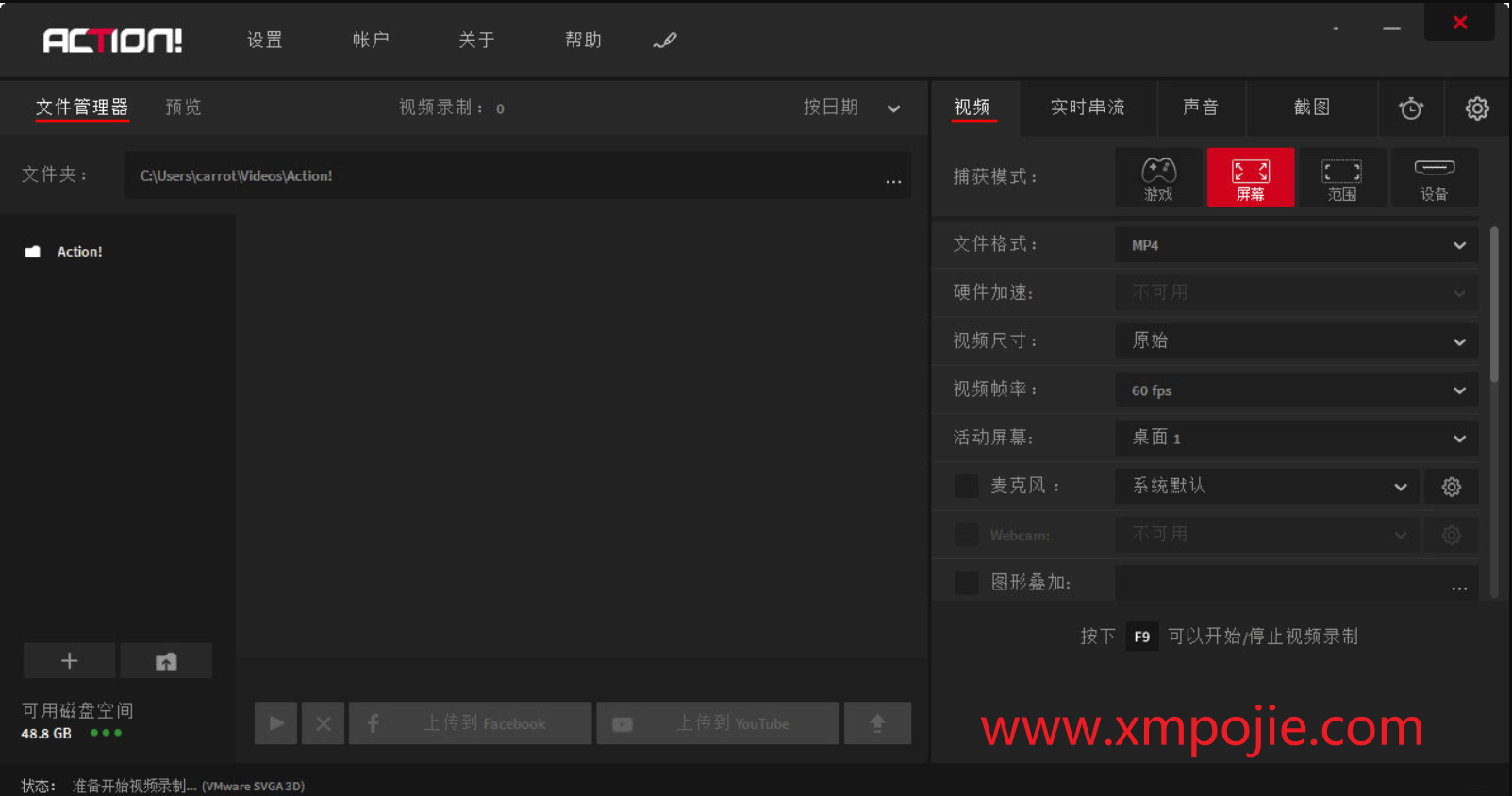Screen dimensions: 1512x796
Task: Click the green disk space dots
Action: tap(106, 733)
